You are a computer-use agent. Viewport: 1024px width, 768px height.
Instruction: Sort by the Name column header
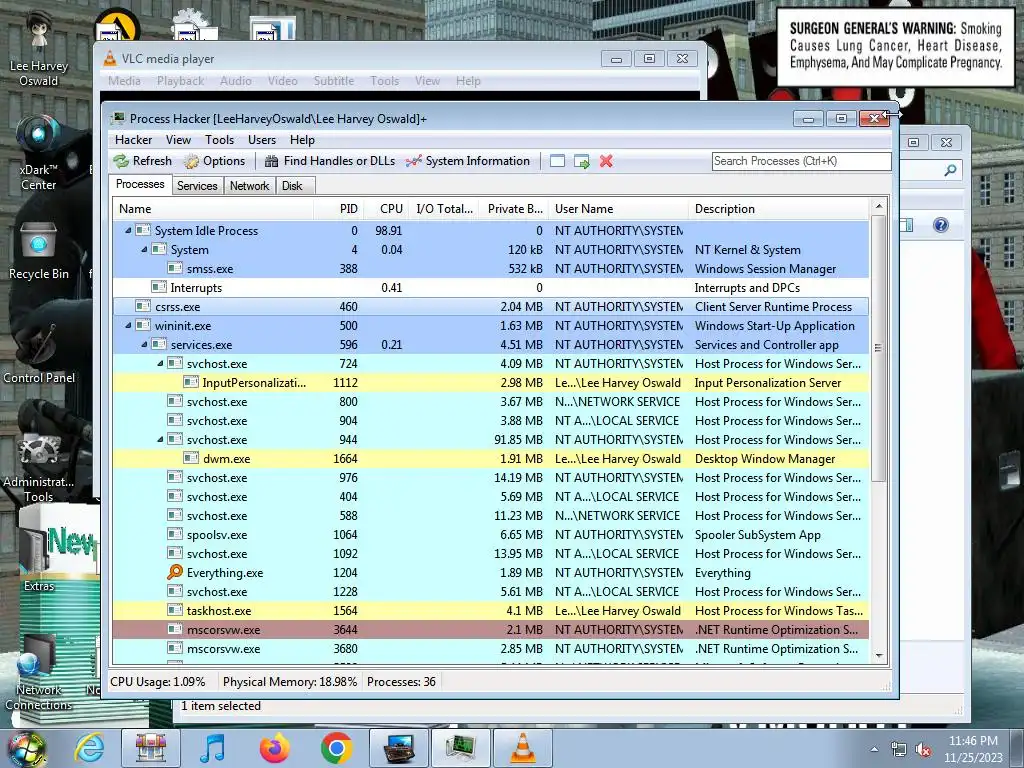pos(213,209)
